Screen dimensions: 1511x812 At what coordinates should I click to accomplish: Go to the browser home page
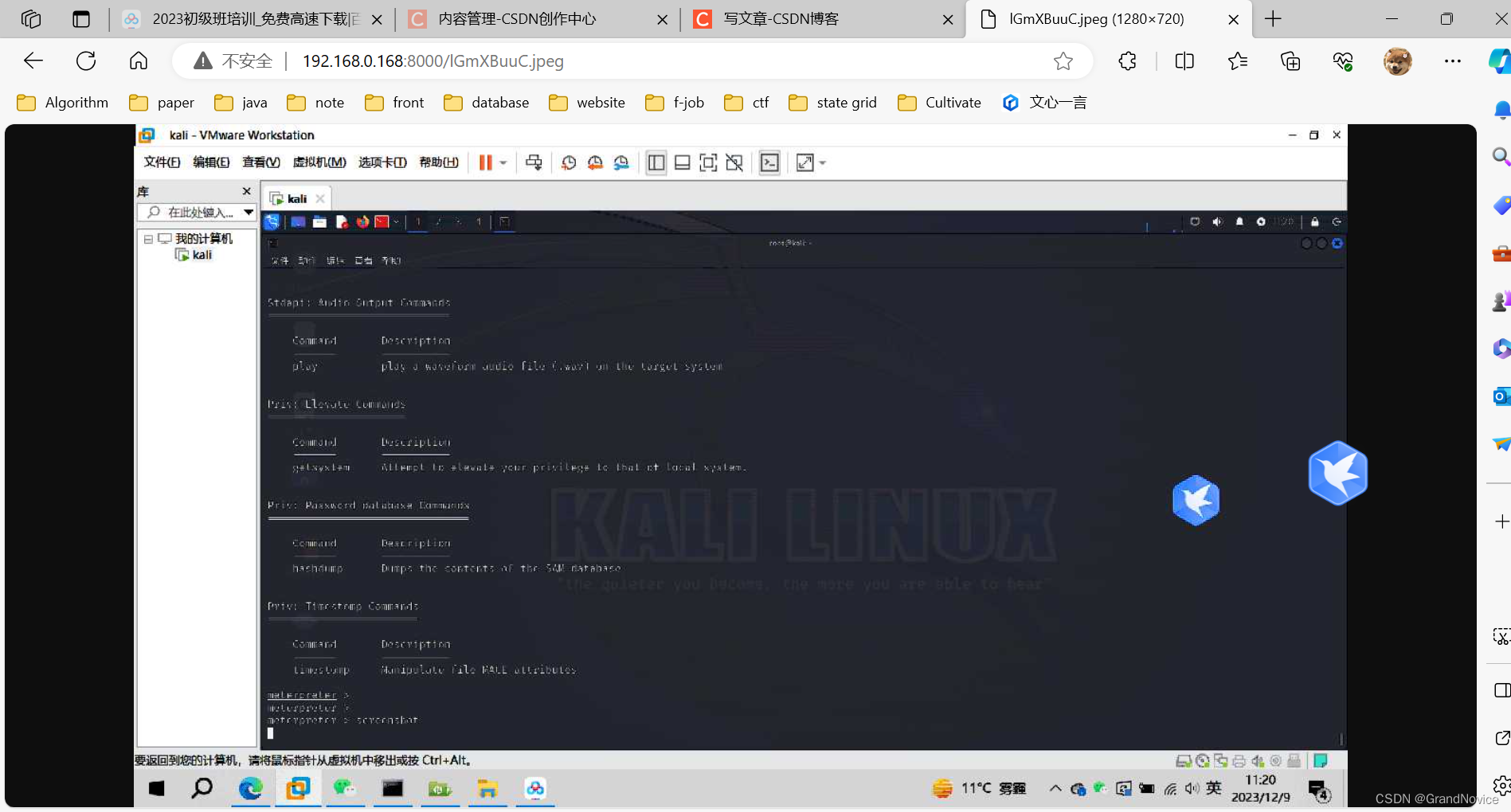point(139,61)
